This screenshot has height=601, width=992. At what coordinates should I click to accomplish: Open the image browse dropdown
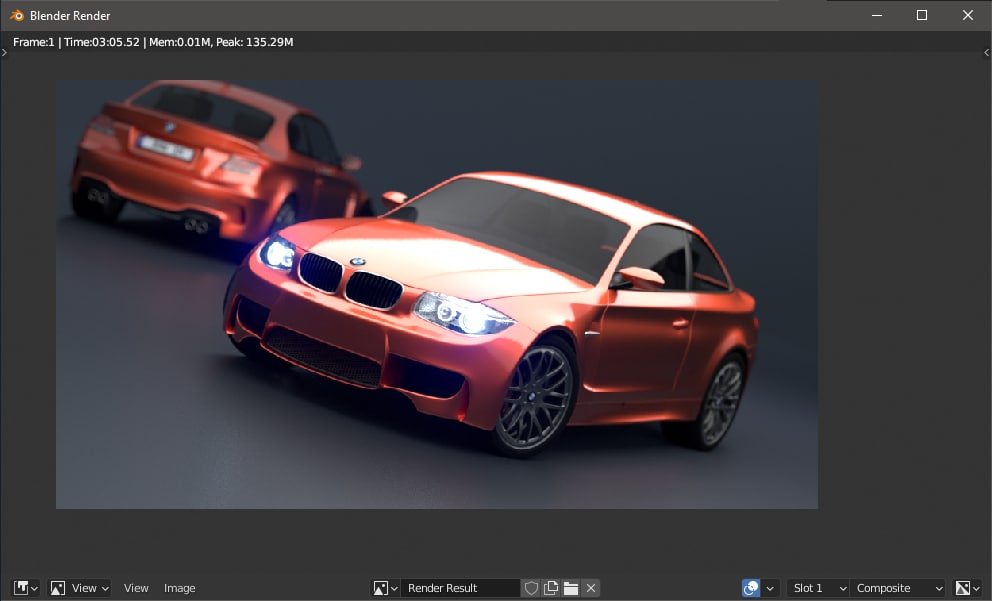385,588
